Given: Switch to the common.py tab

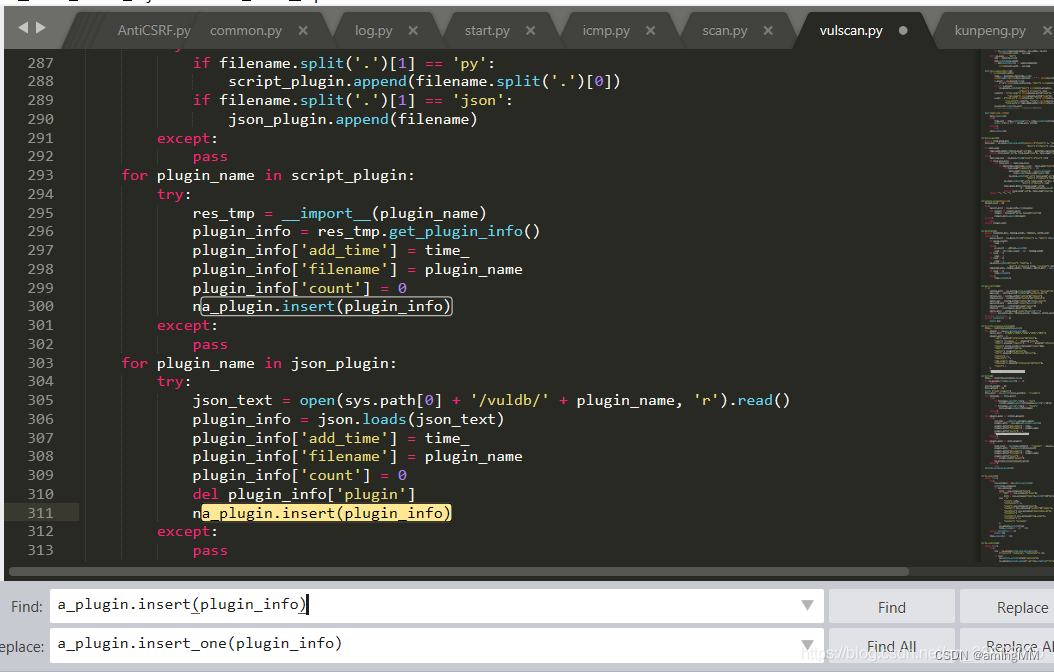Looking at the screenshot, I should pos(246,31).
